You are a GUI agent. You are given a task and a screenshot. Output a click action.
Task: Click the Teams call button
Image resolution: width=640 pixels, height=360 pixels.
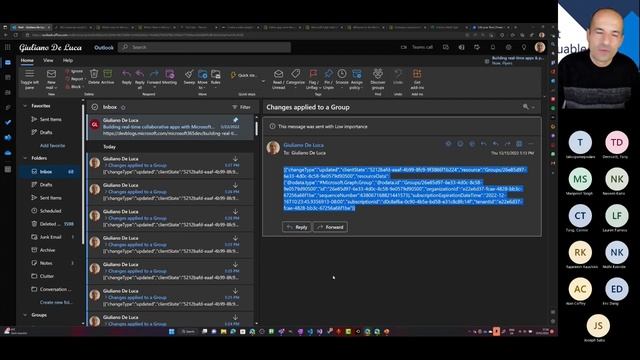pos(416,47)
